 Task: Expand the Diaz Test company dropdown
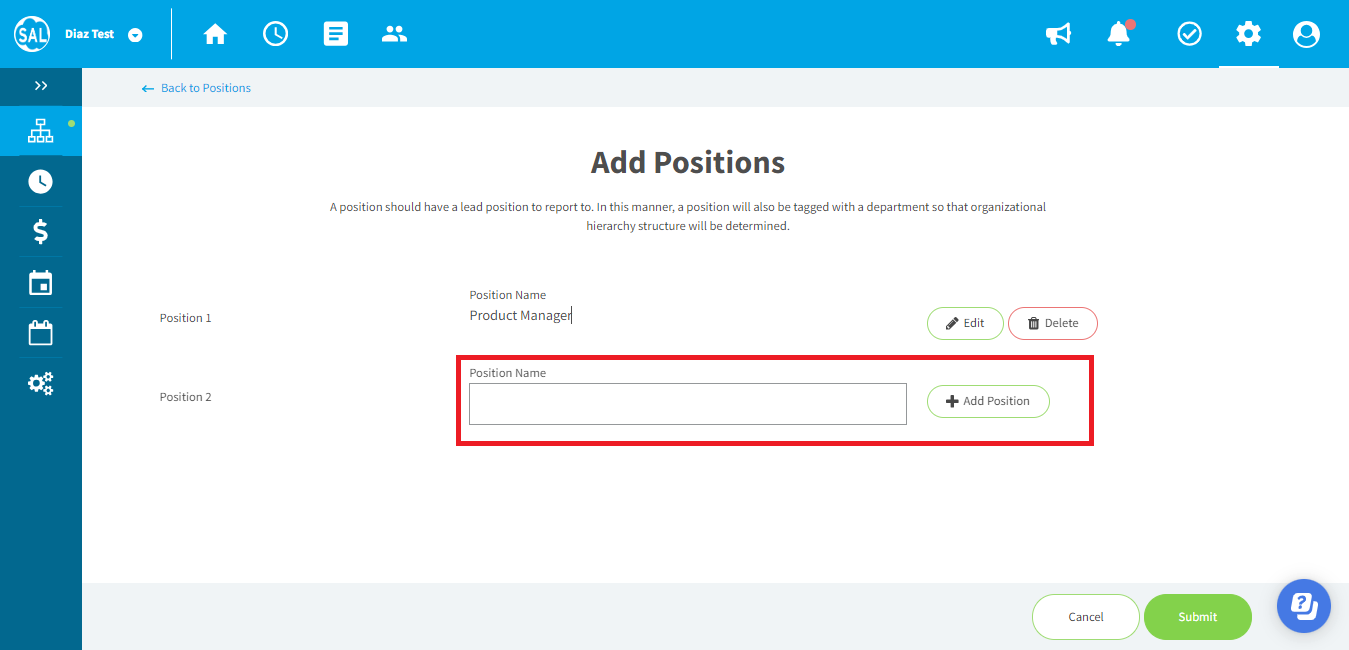point(135,35)
